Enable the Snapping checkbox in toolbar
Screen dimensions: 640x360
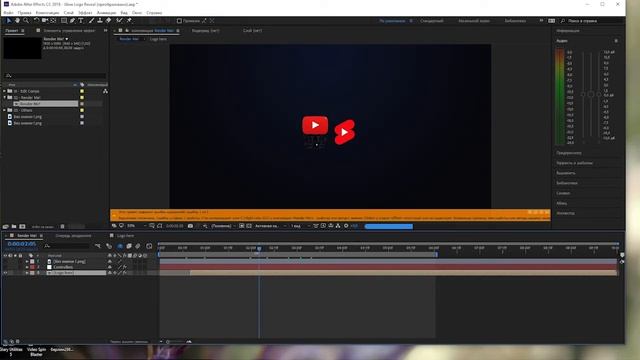click(179, 20)
